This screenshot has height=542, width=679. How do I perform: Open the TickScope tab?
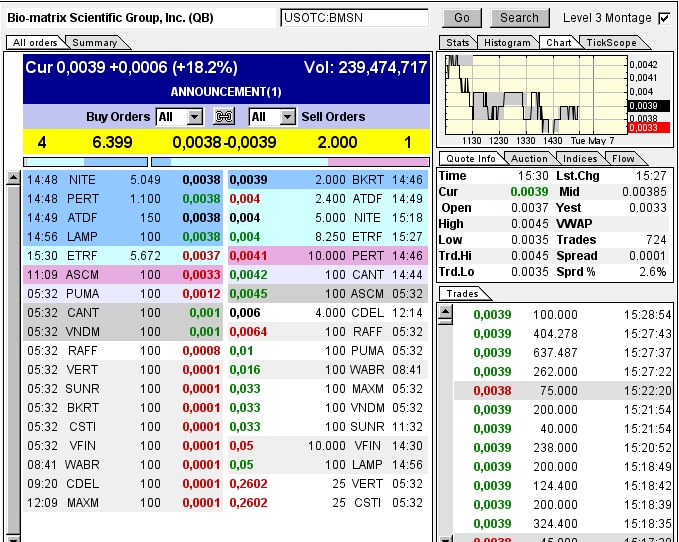(x=611, y=42)
